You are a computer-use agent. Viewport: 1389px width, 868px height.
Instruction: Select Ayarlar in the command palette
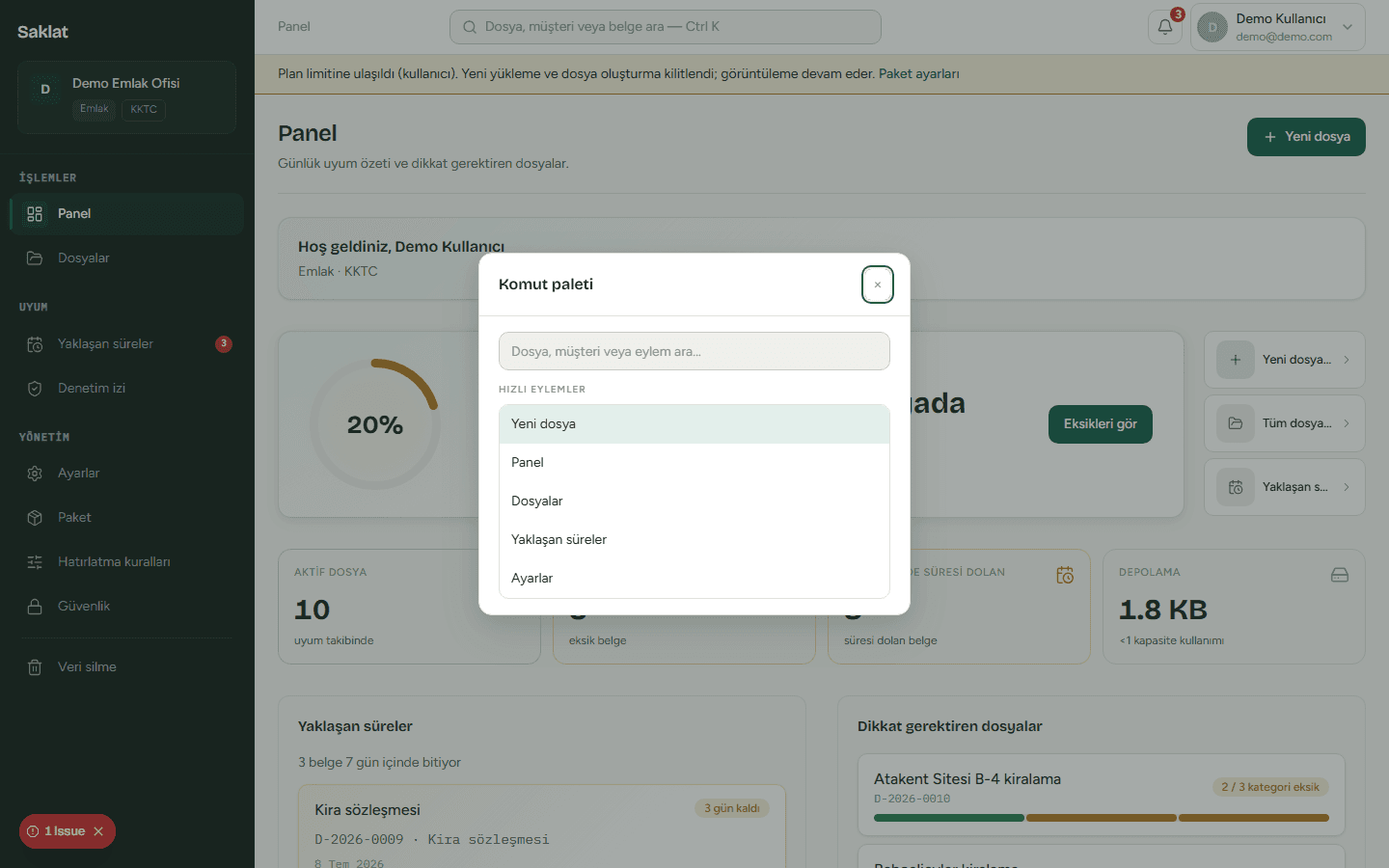(694, 579)
